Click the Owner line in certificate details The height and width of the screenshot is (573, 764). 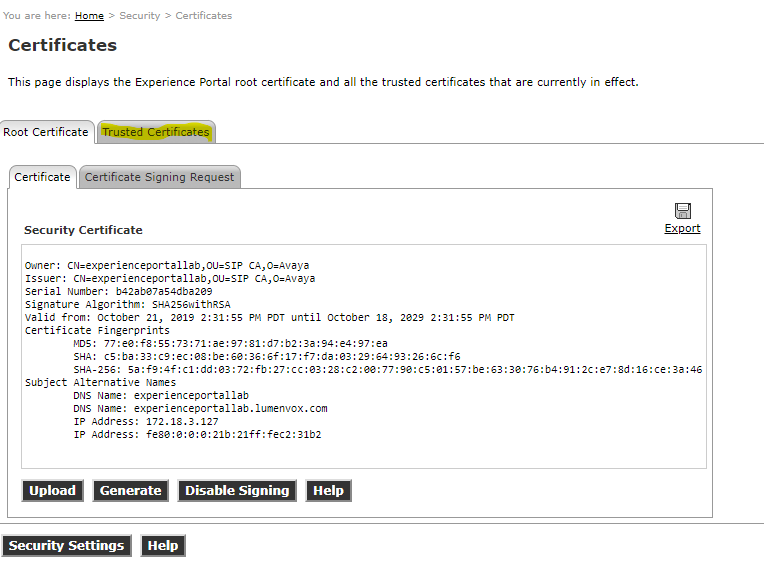pyautogui.click(x=166, y=266)
